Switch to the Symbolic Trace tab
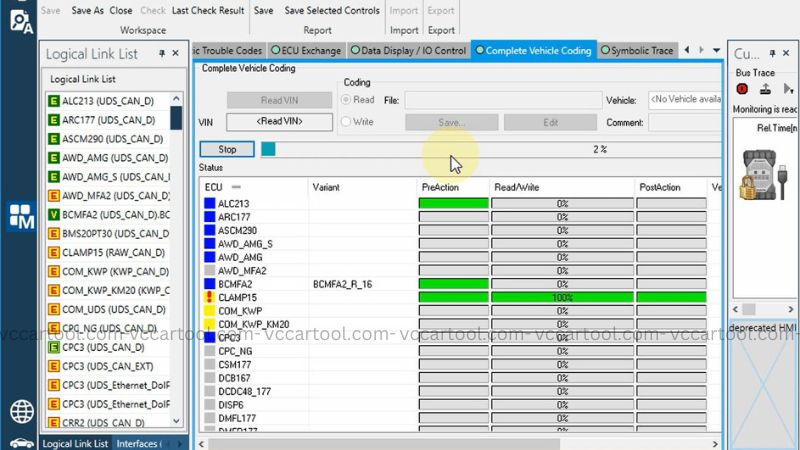800x450 pixels. coord(636,50)
